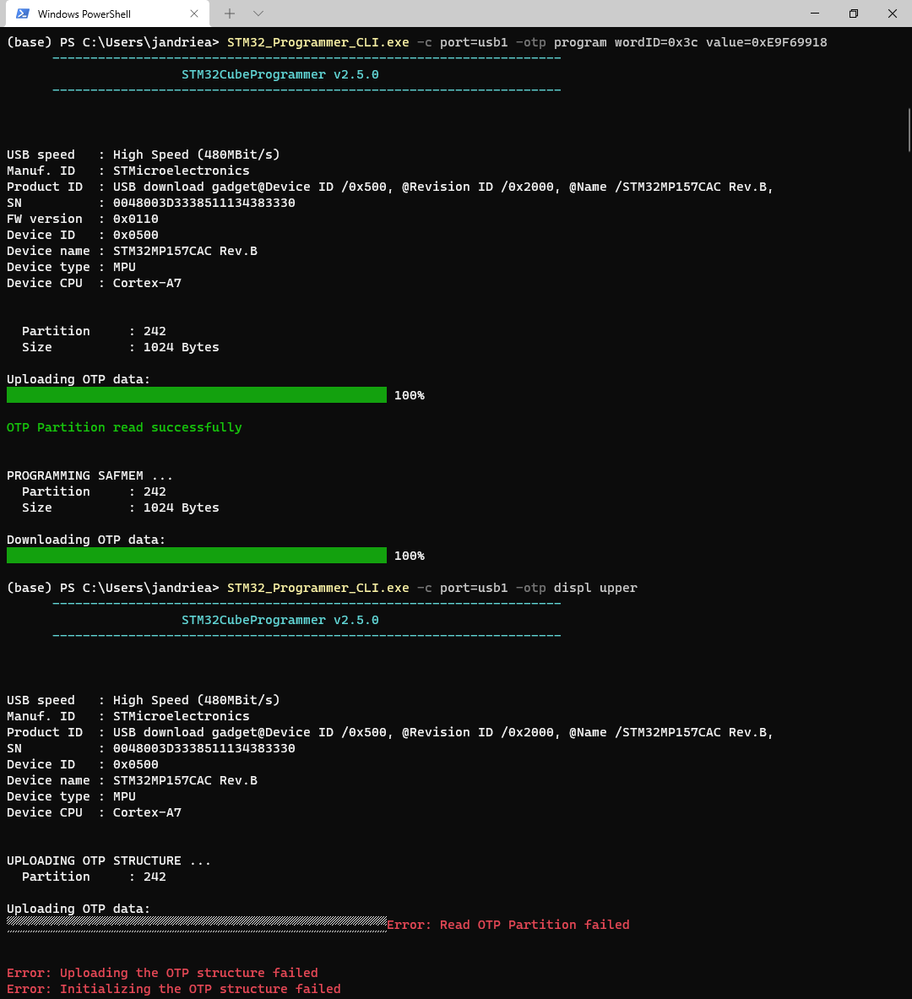This screenshot has width=912, height=999.
Task: Click the 'Downloading OTP data:' label
Action: pos(85,540)
